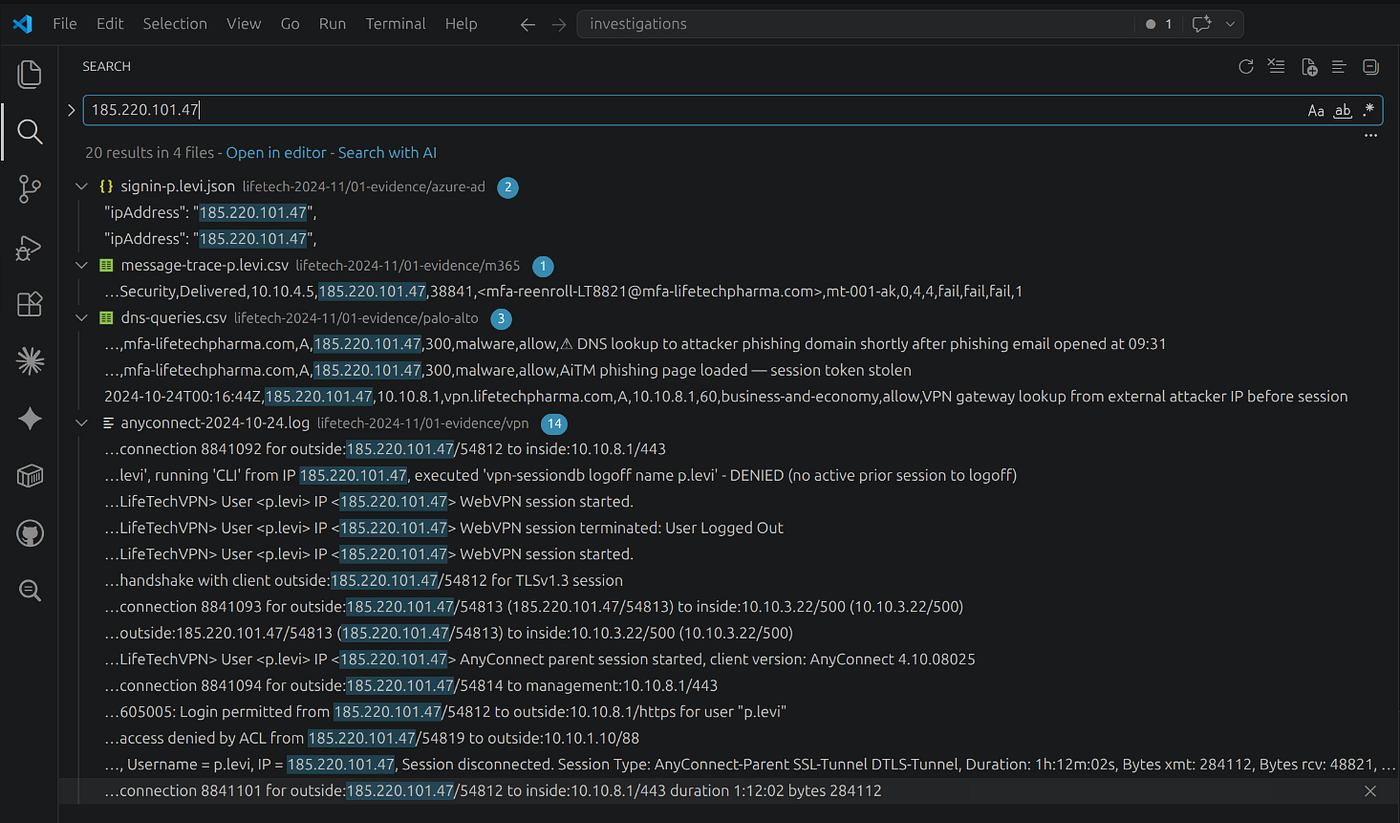Collapse anyconnect-2024-10-24.log results

[x=81, y=423]
